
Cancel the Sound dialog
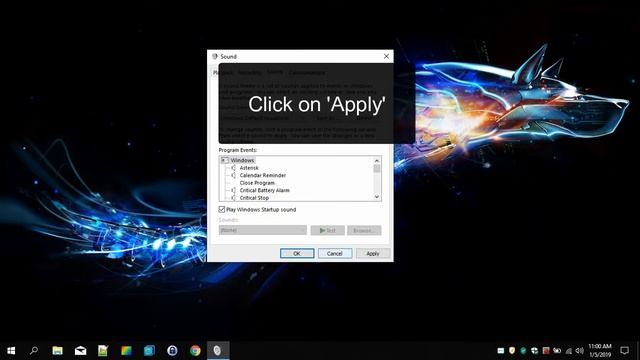335,253
